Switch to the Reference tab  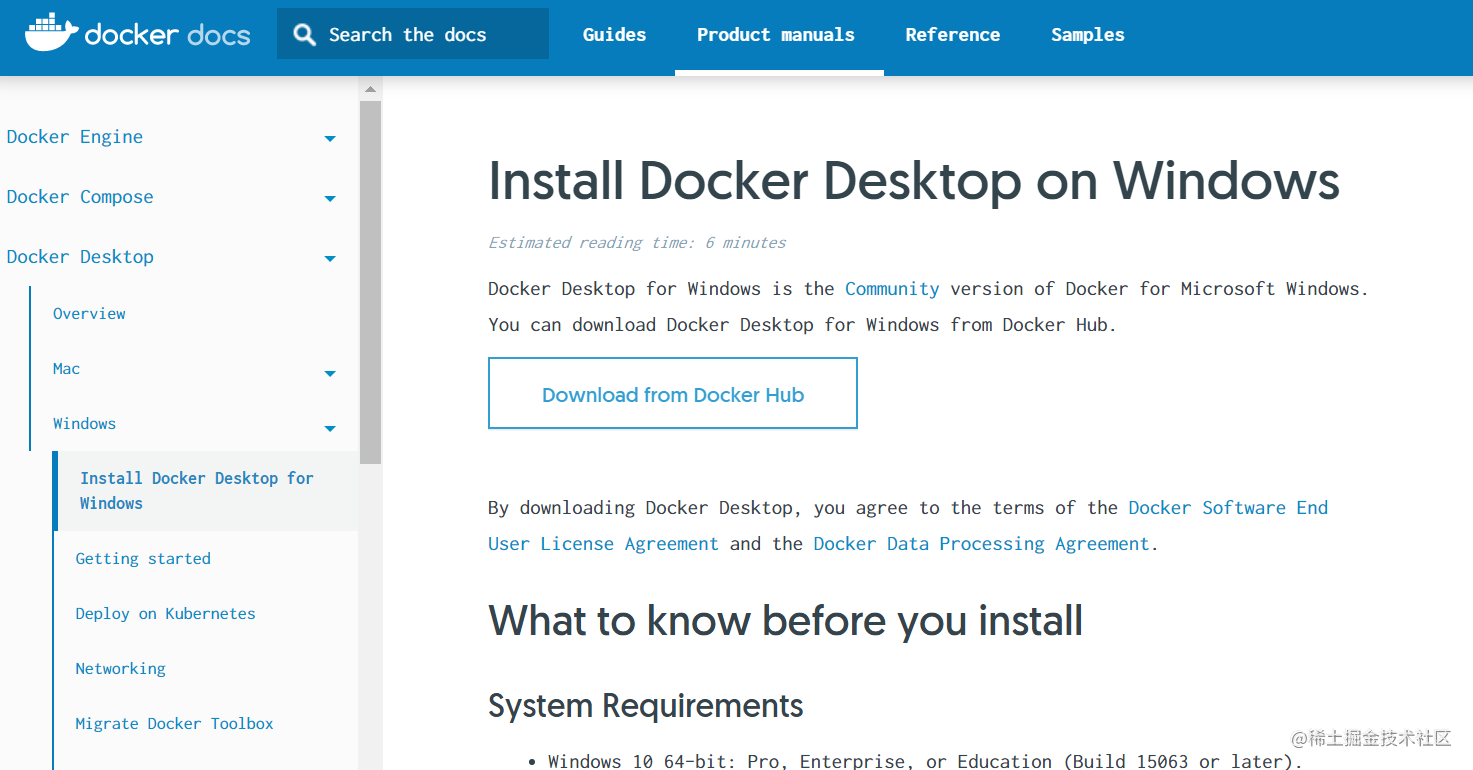tap(952, 35)
